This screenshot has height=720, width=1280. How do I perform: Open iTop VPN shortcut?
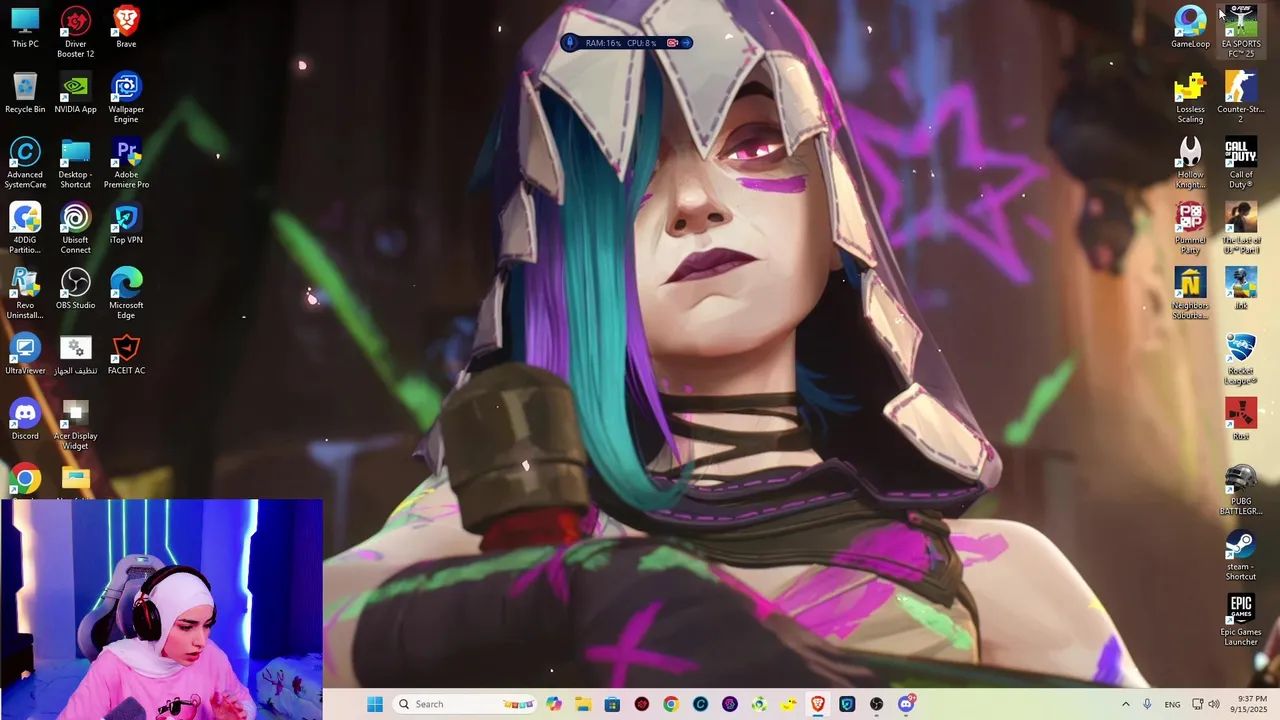pyautogui.click(x=126, y=224)
